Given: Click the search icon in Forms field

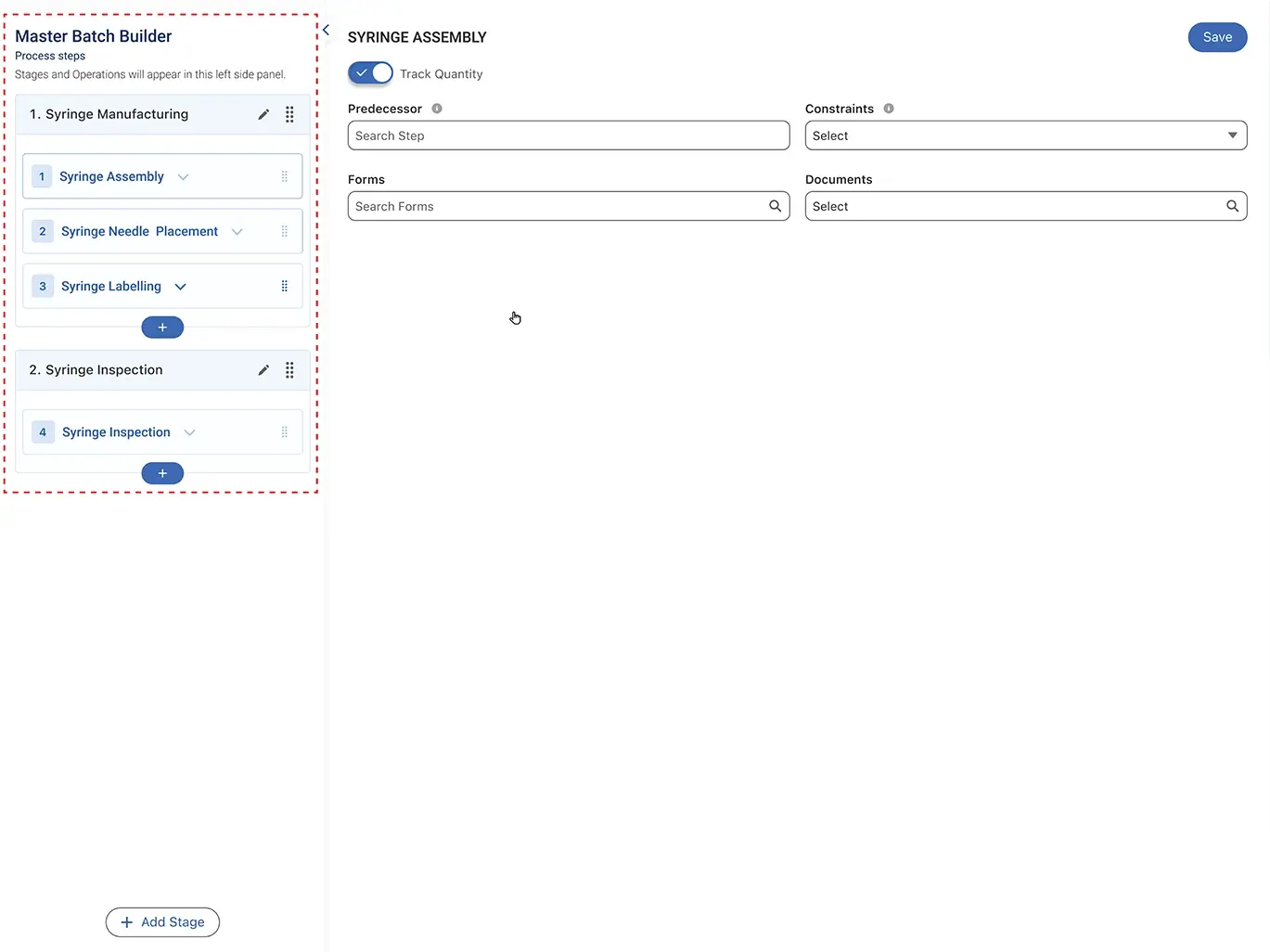Looking at the screenshot, I should point(776,206).
